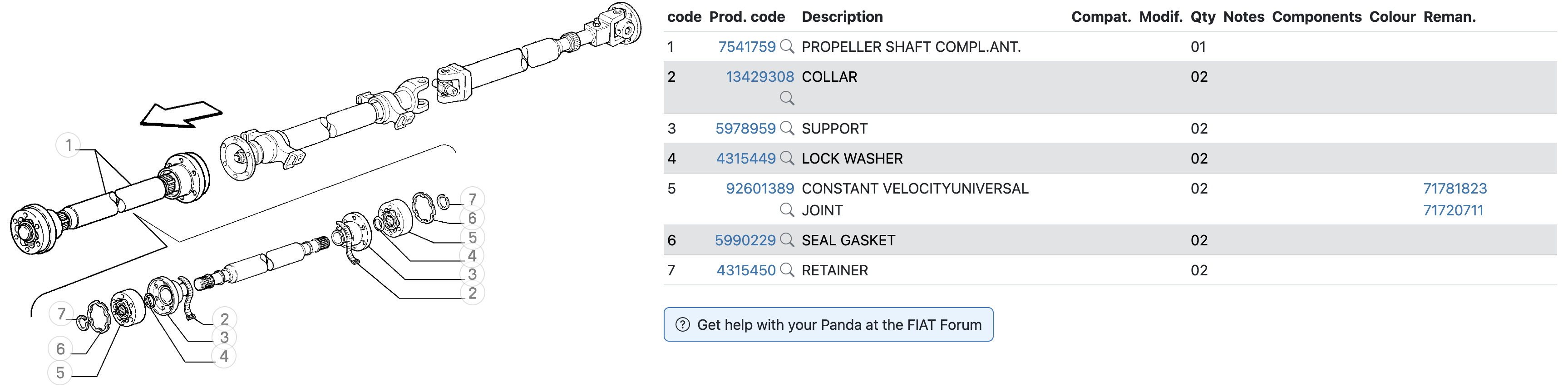Open part number 7541759 link

click(x=747, y=47)
